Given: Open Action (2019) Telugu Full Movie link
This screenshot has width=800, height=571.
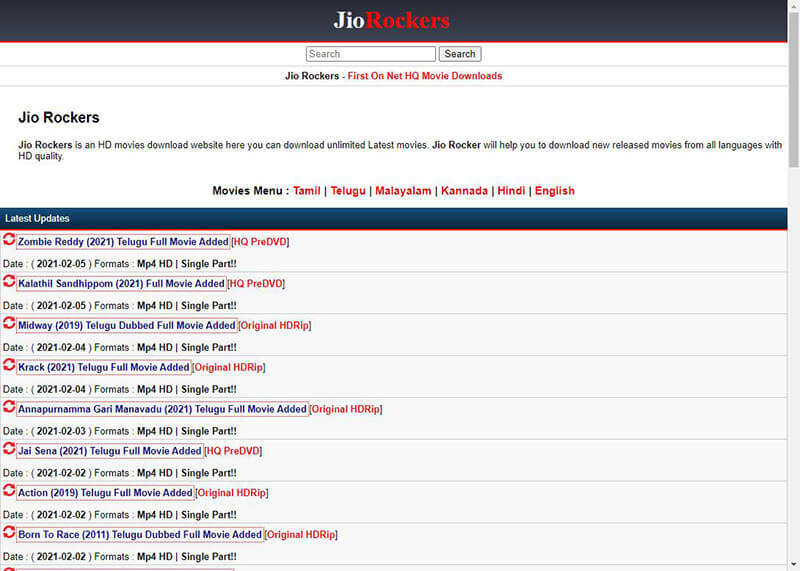Looking at the screenshot, I should [105, 493].
